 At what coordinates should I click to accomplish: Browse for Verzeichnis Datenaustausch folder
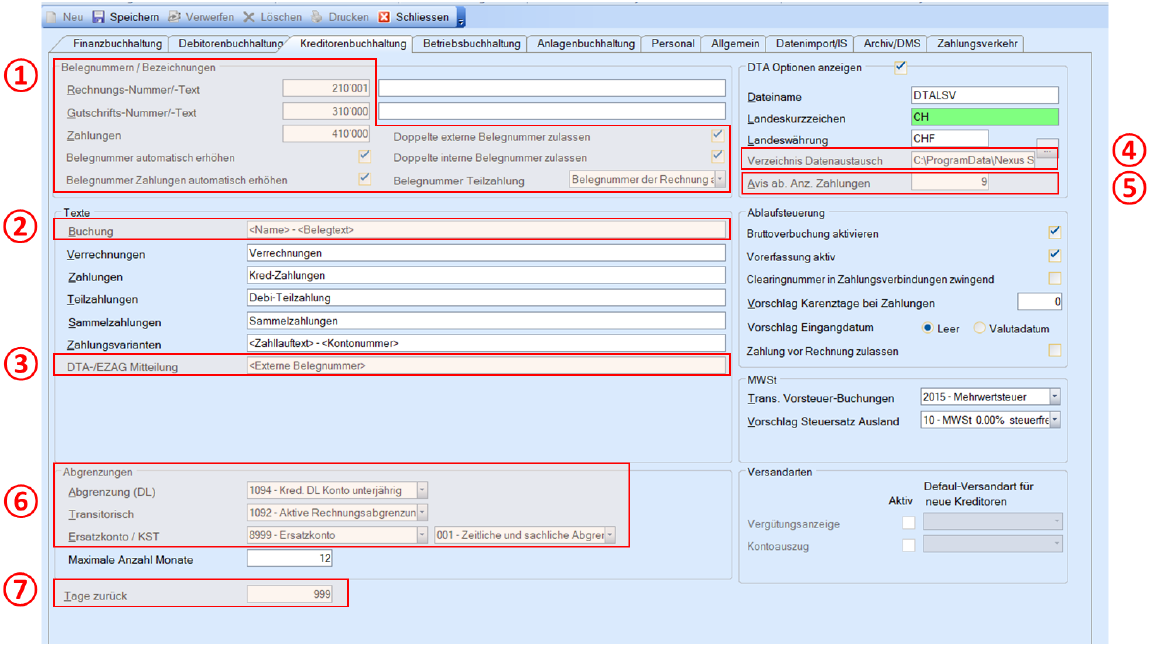coord(1046,150)
